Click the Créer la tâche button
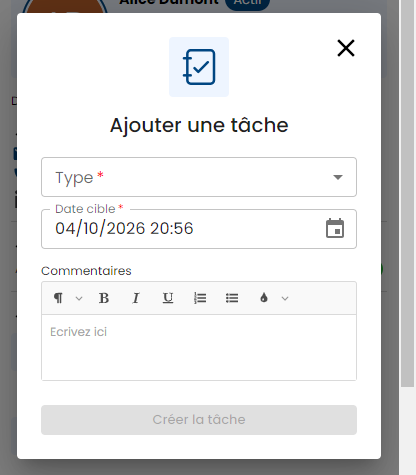The width and height of the screenshot is (416, 475). pyautogui.click(x=199, y=420)
